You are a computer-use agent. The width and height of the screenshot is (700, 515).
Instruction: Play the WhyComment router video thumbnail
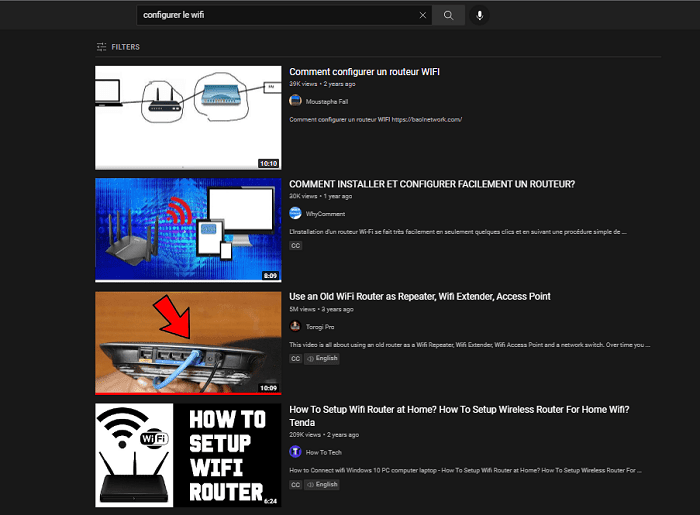click(188, 230)
